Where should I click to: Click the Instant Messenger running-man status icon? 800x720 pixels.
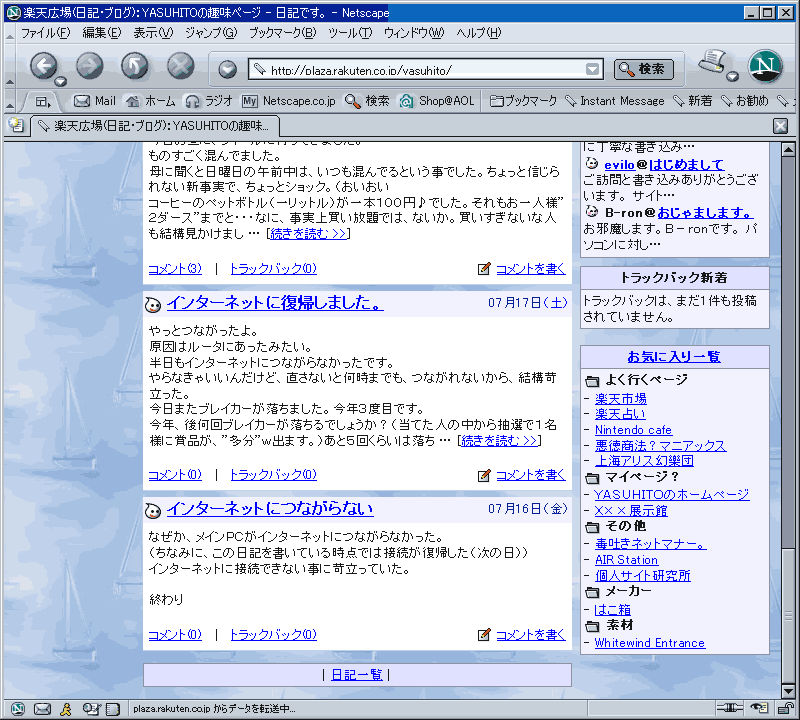(x=66, y=709)
